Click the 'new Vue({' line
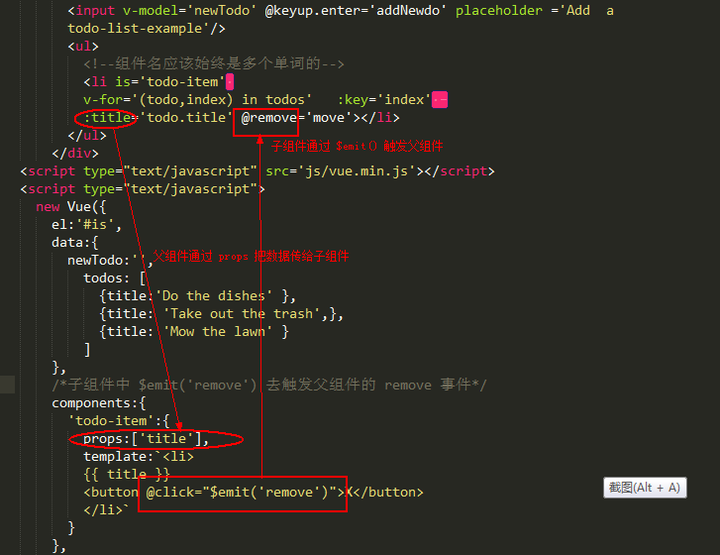 coord(71,207)
